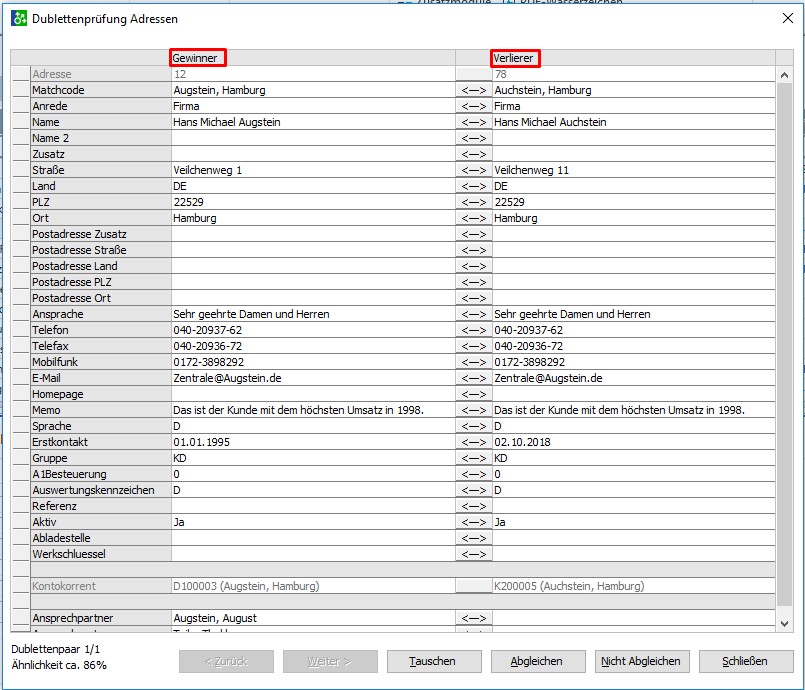Click Gewinner name field Hans Michael Augstein

(313, 122)
